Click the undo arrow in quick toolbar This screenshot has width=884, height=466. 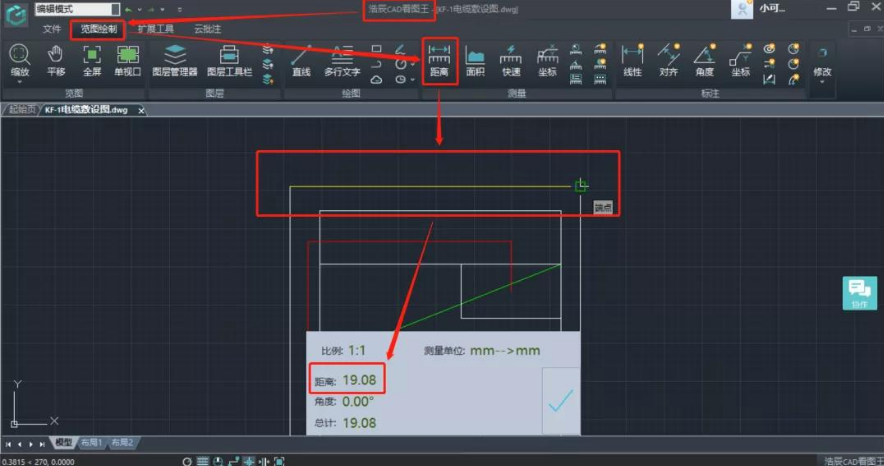[x=129, y=10]
